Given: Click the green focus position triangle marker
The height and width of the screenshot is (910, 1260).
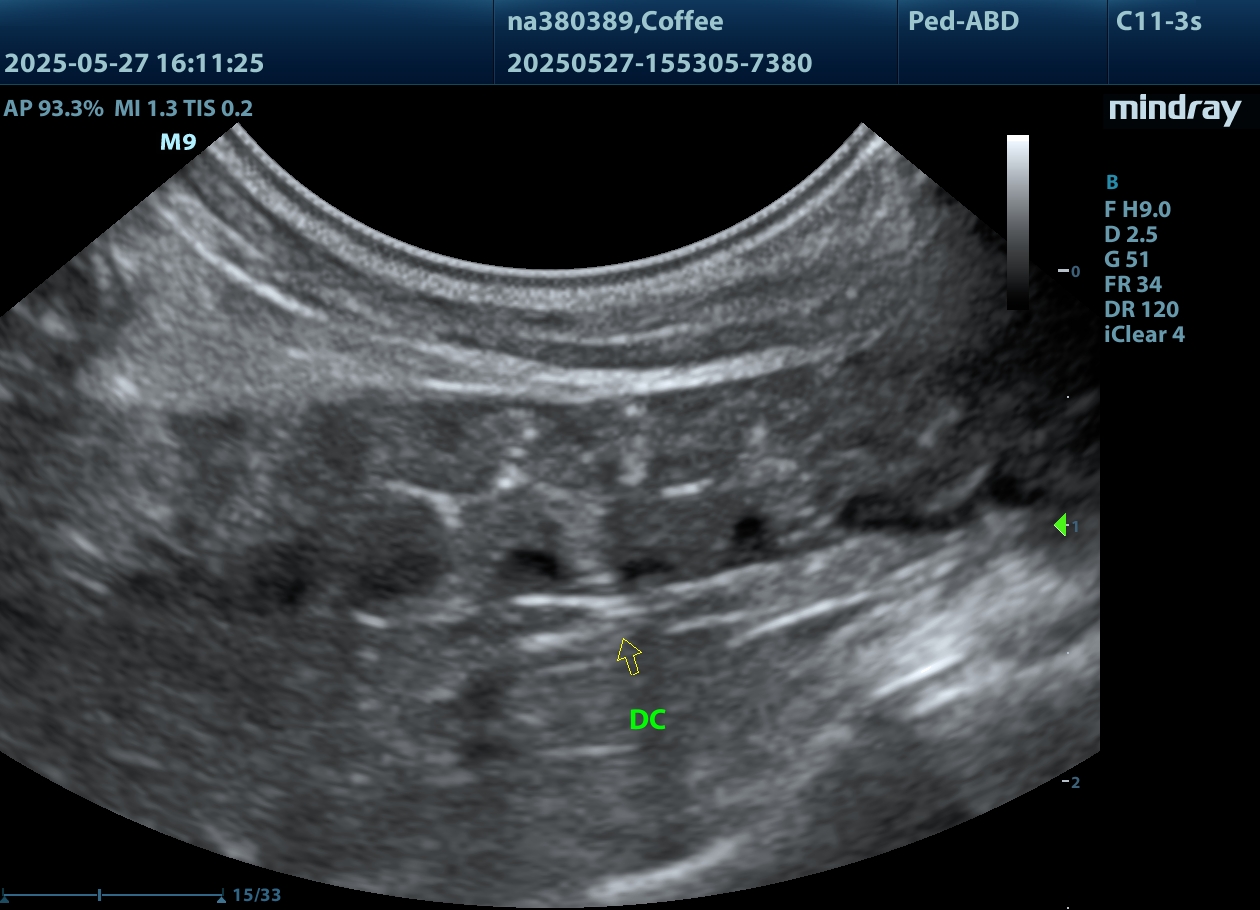Looking at the screenshot, I should [1060, 525].
